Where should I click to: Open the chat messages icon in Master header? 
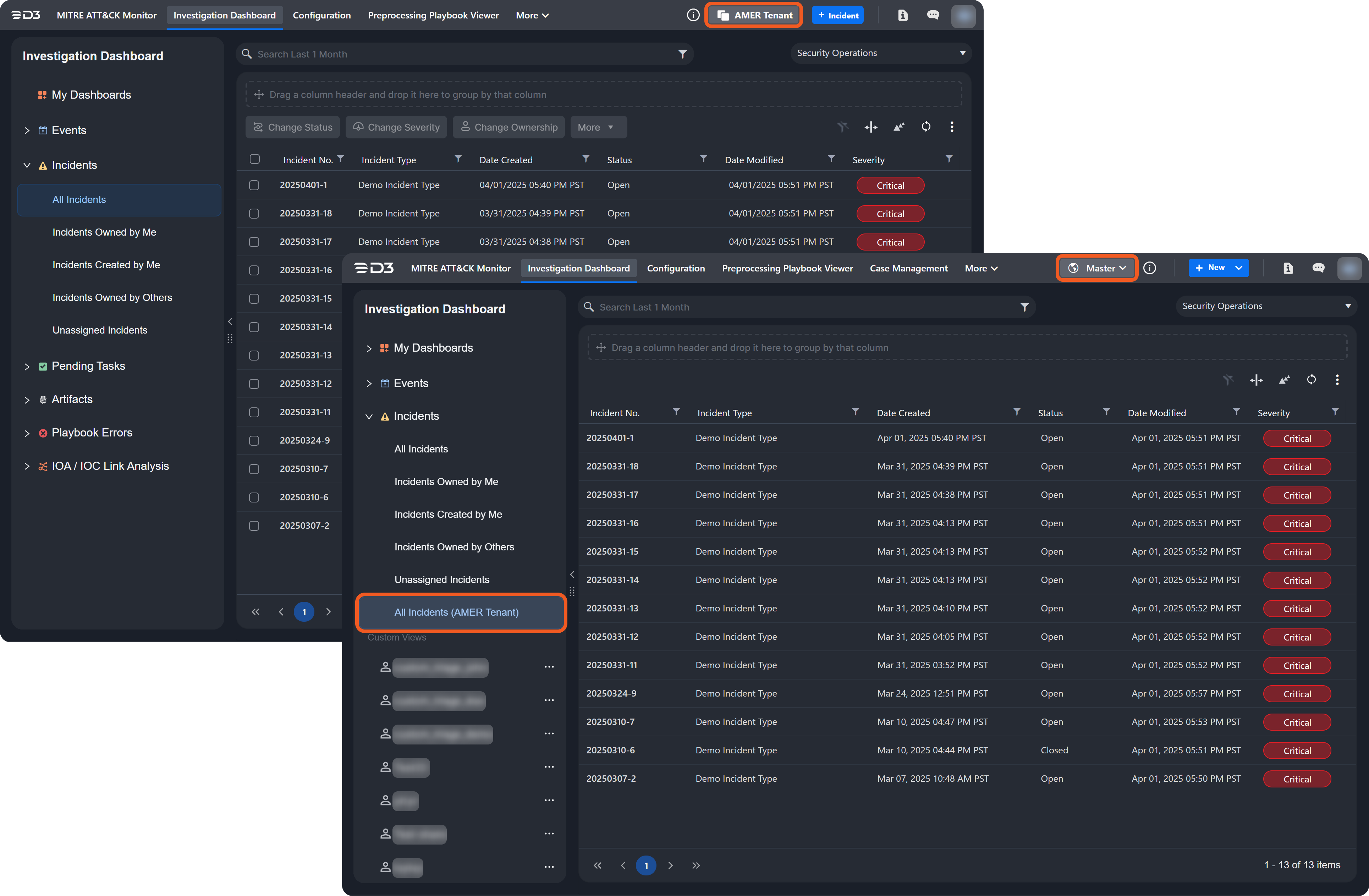1318,268
